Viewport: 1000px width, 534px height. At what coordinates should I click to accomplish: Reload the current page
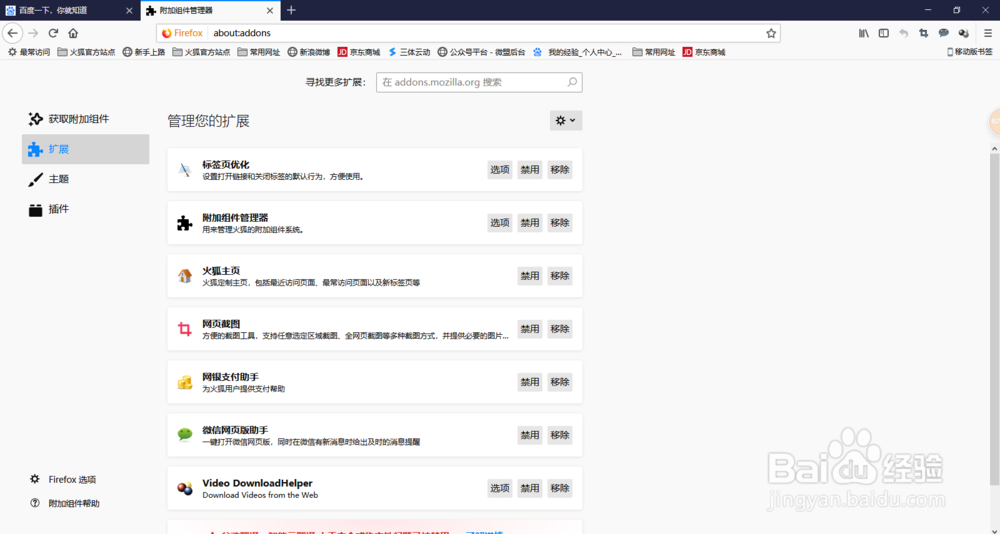tap(54, 33)
